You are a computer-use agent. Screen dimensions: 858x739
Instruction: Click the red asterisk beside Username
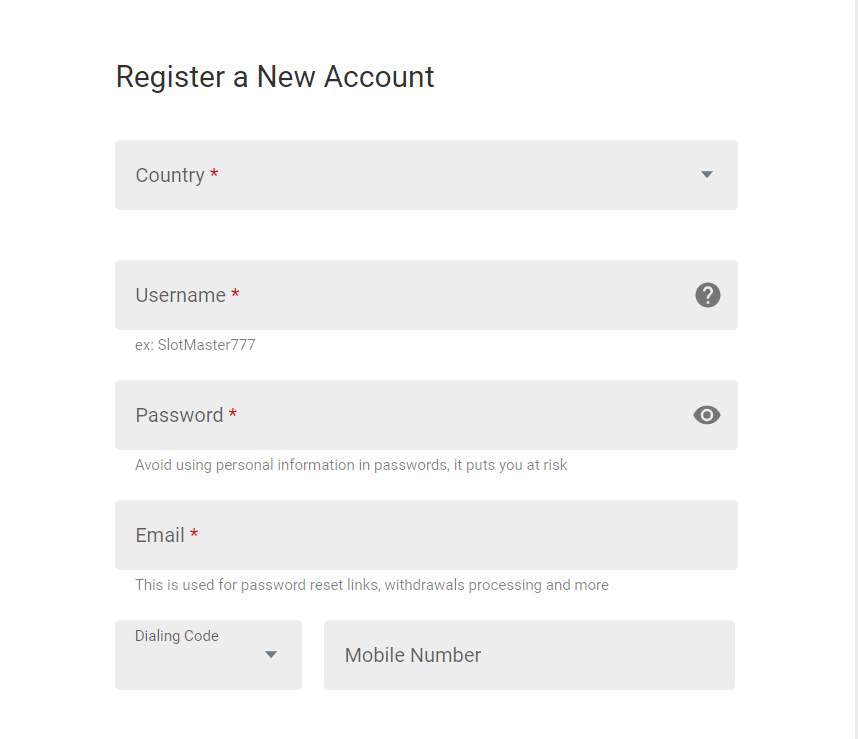point(235,293)
